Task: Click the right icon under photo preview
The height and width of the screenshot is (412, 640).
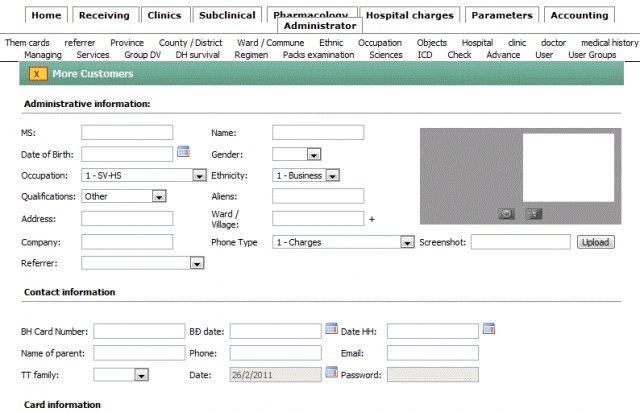Action: pos(535,213)
